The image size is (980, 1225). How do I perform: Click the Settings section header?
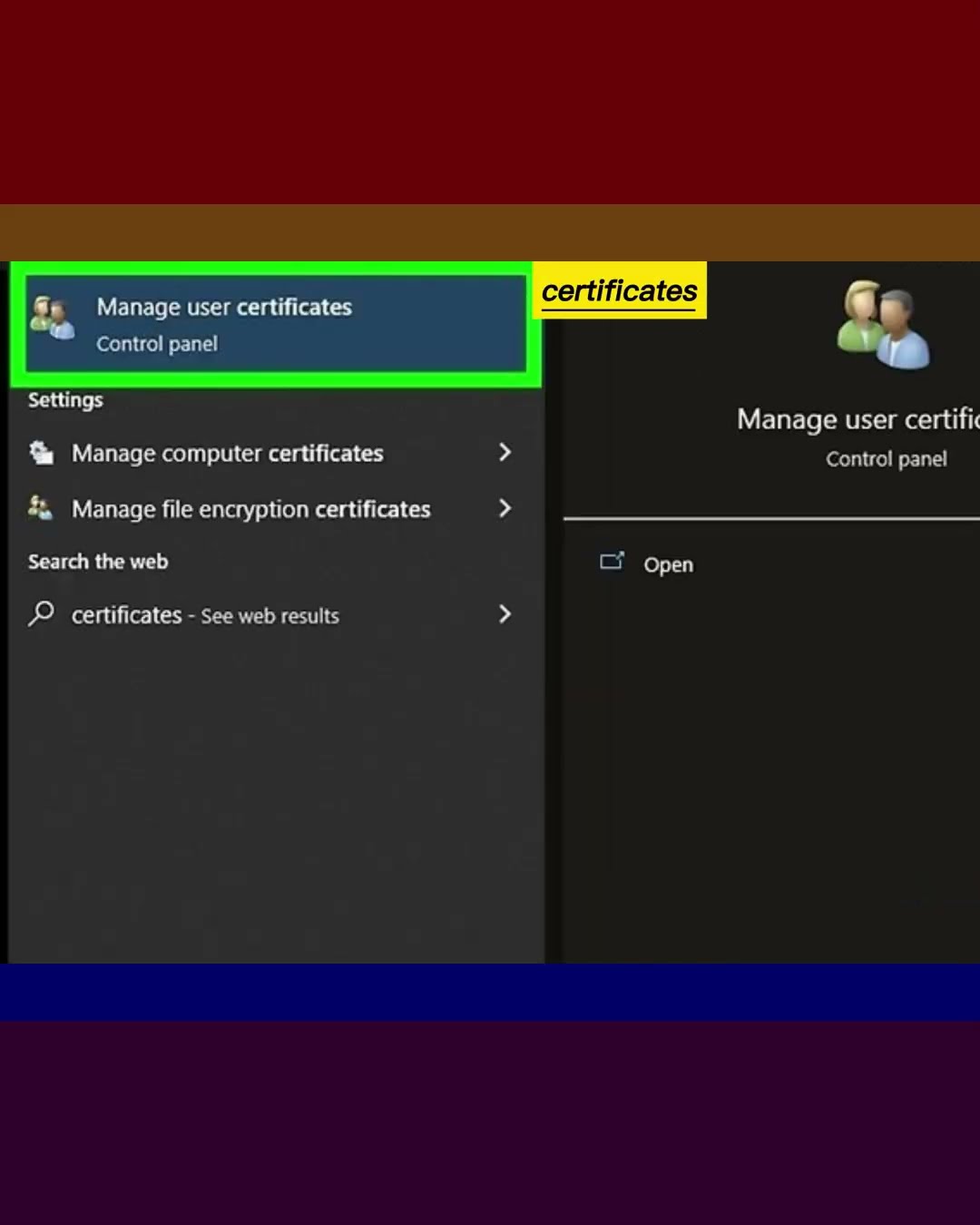(65, 400)
